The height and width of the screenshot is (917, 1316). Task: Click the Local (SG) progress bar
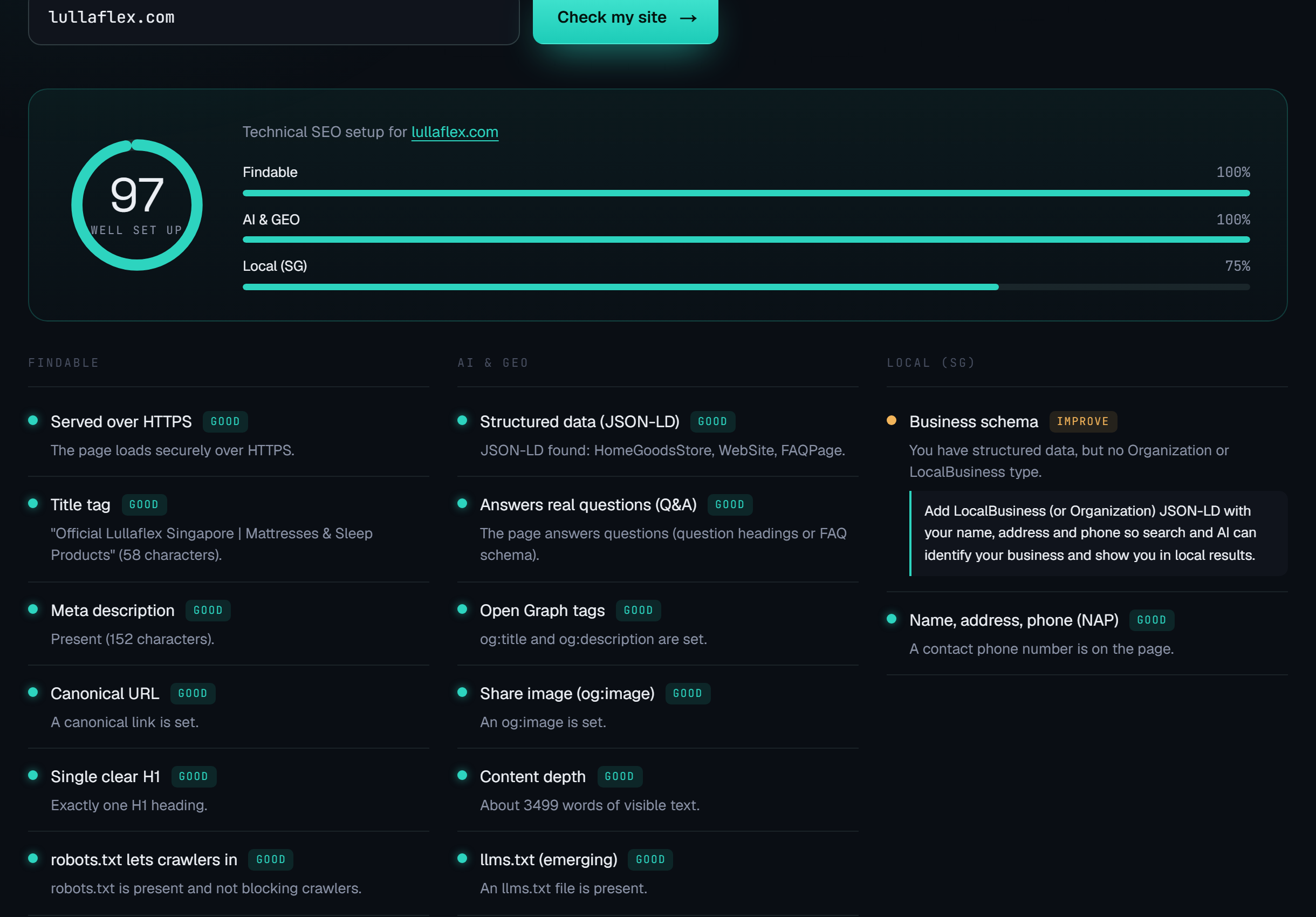click(x=746, y=287)
